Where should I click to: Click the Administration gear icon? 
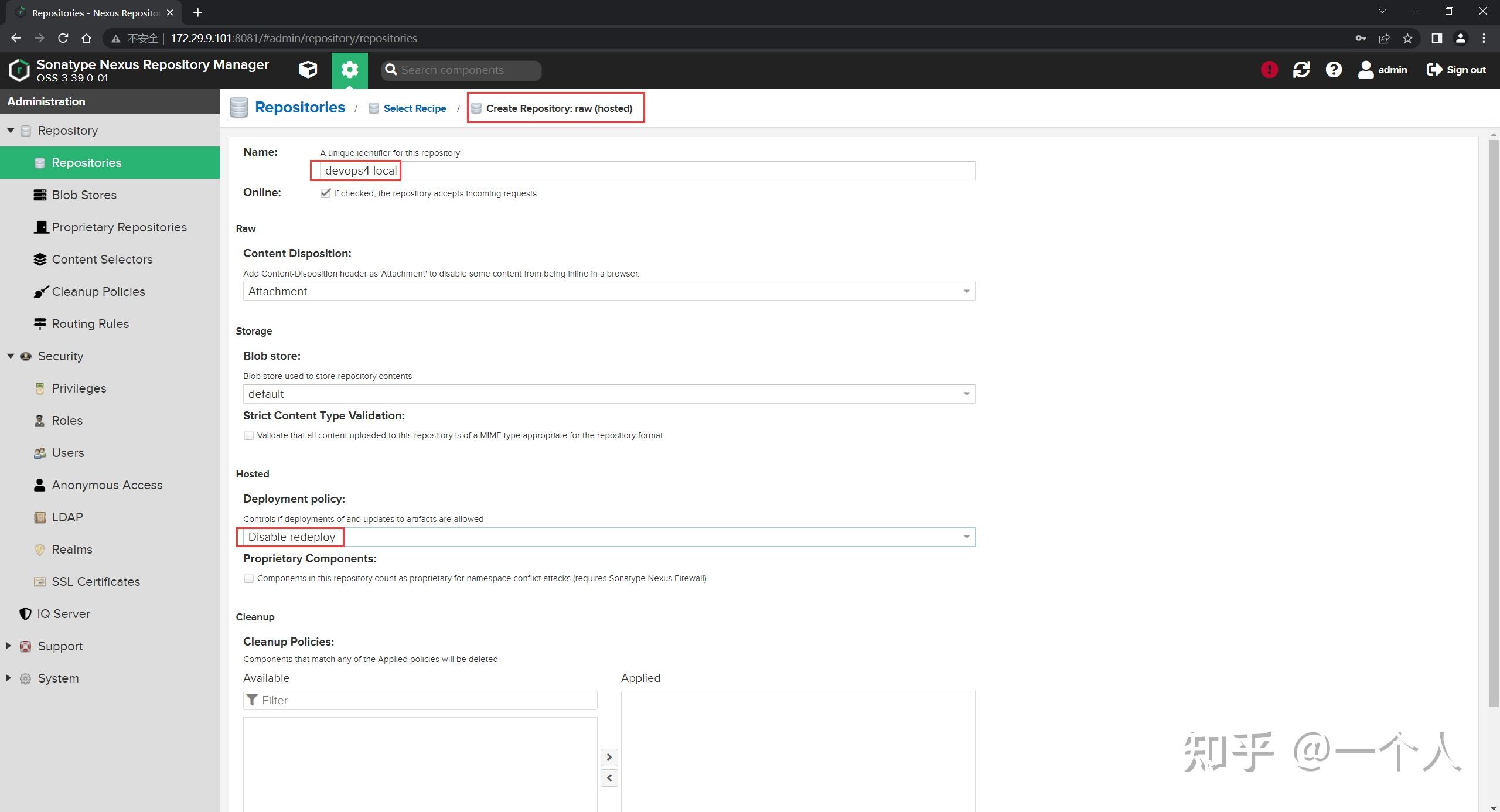pos(350,70)
